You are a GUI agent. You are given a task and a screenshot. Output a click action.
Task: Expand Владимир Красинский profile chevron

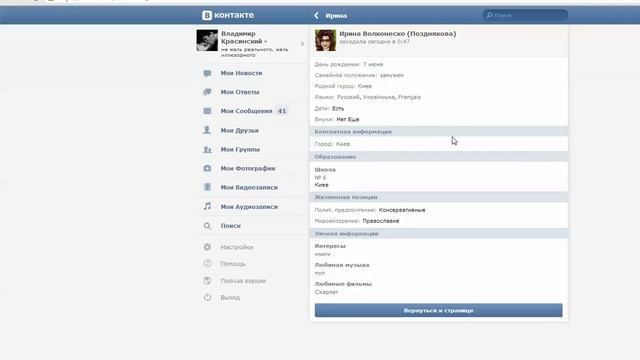(x=302, y=44)
